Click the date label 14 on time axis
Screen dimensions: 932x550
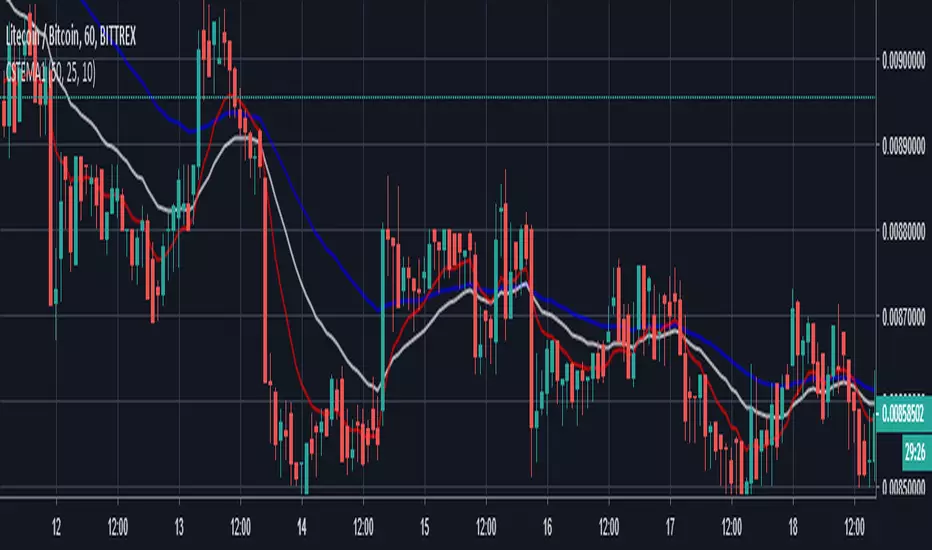tap(302, 527)
